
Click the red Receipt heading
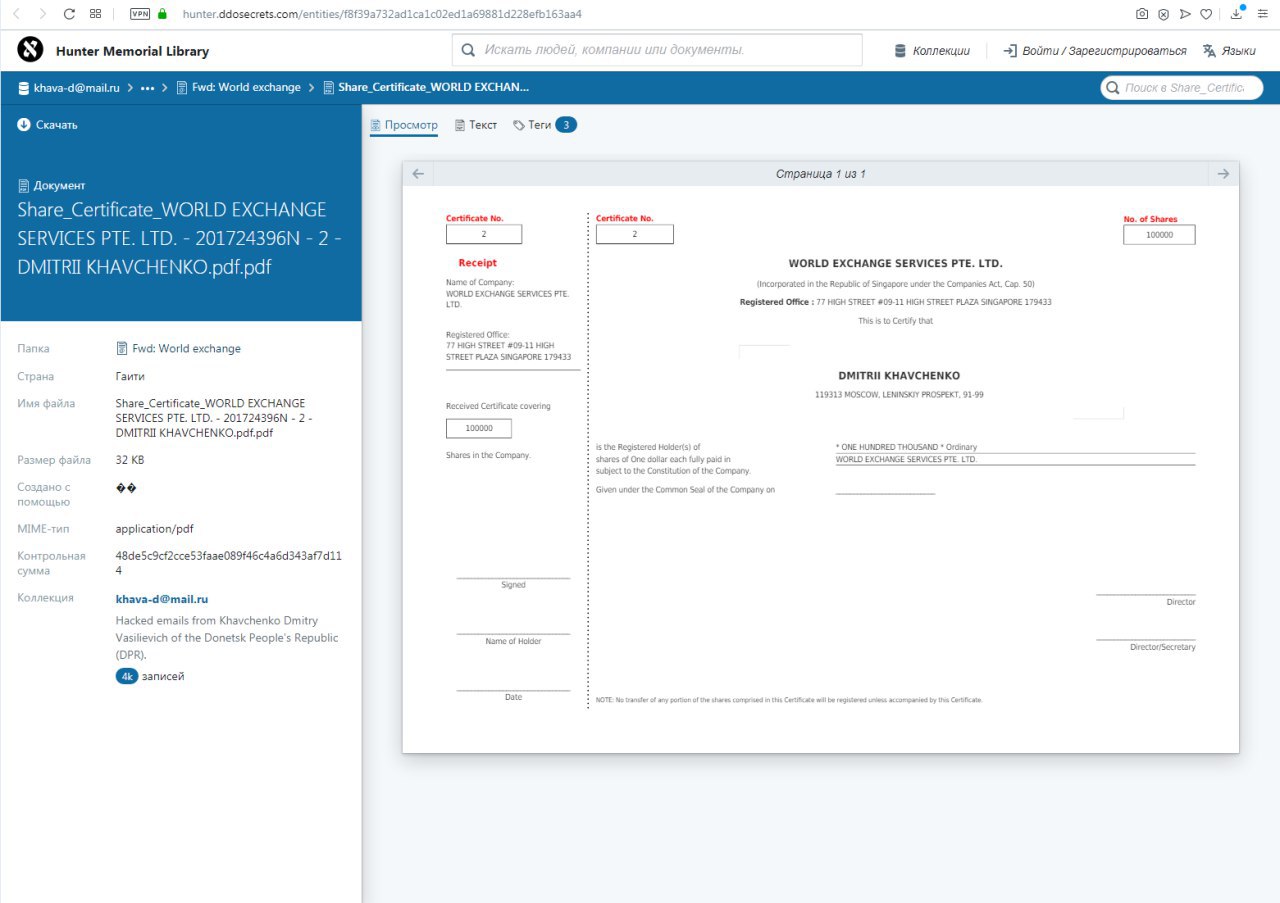(x=478, y=263)
